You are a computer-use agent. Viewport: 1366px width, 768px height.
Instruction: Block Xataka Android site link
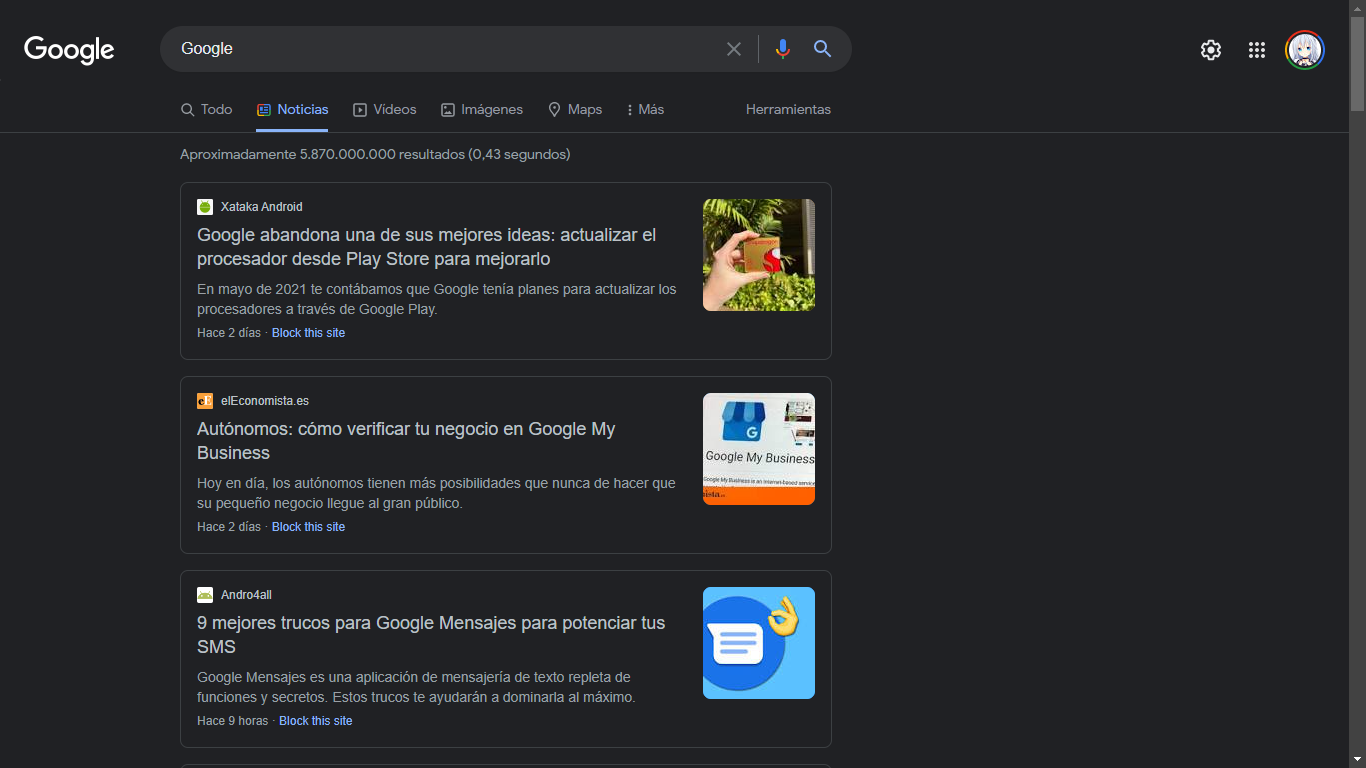point(308,333)
